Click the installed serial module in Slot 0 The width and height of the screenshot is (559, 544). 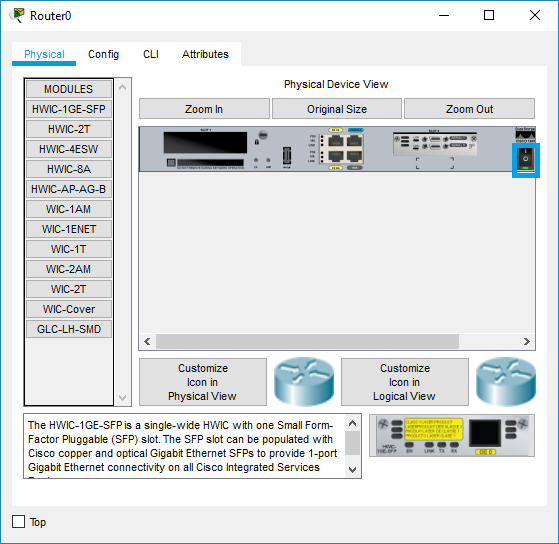point(435,144)
